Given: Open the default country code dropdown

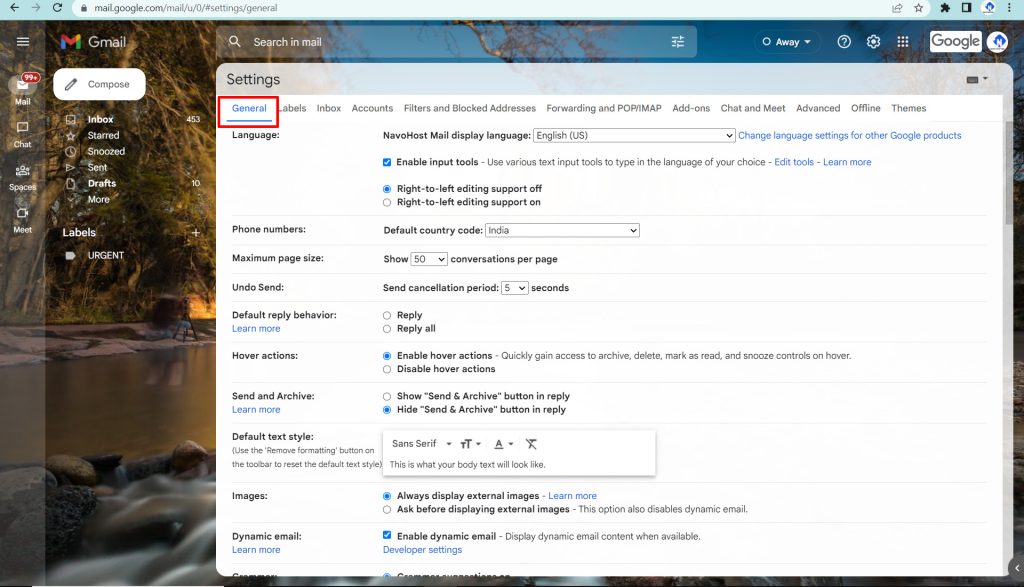Looking at the screenshot, I should [x=561, y=229].
